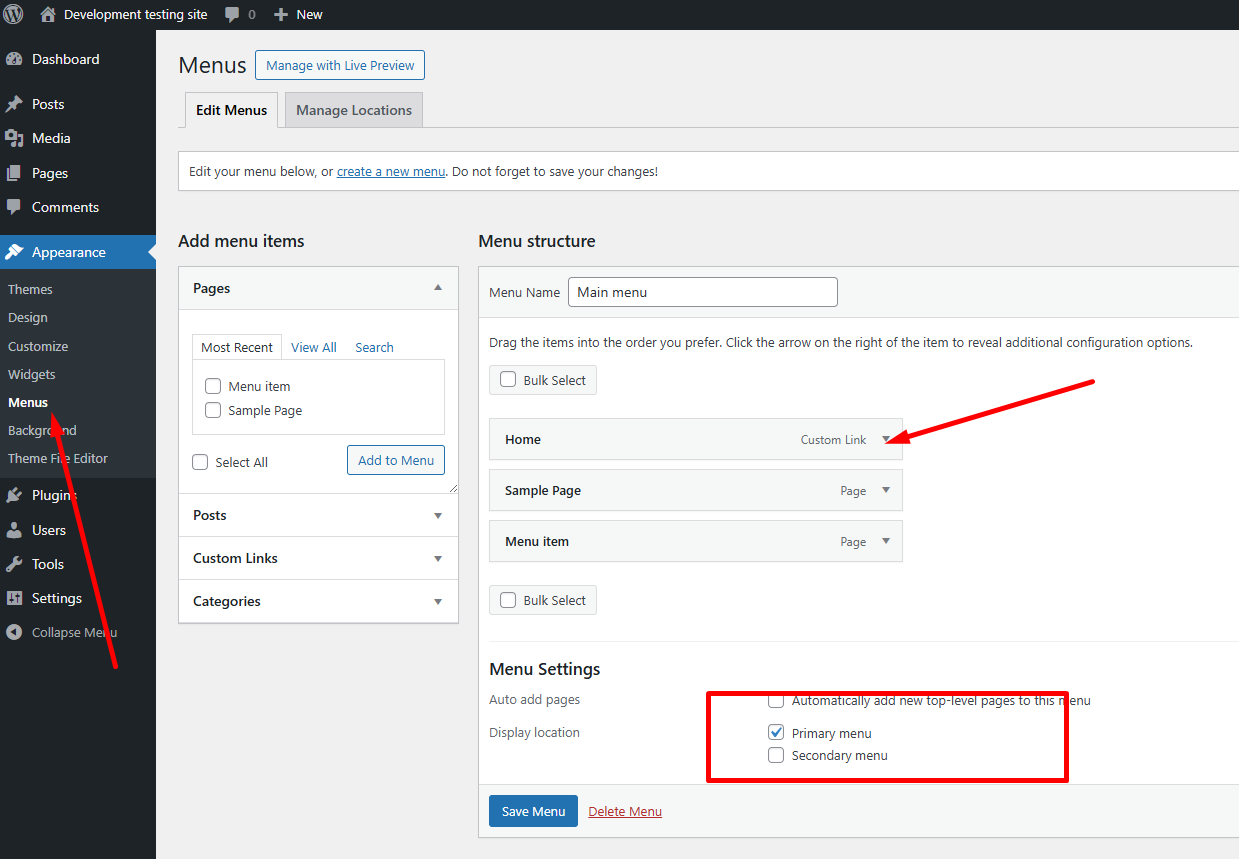Open the Theme File Editor submenu
This screenshot has width=1239, height=859.
click(58, 458)
